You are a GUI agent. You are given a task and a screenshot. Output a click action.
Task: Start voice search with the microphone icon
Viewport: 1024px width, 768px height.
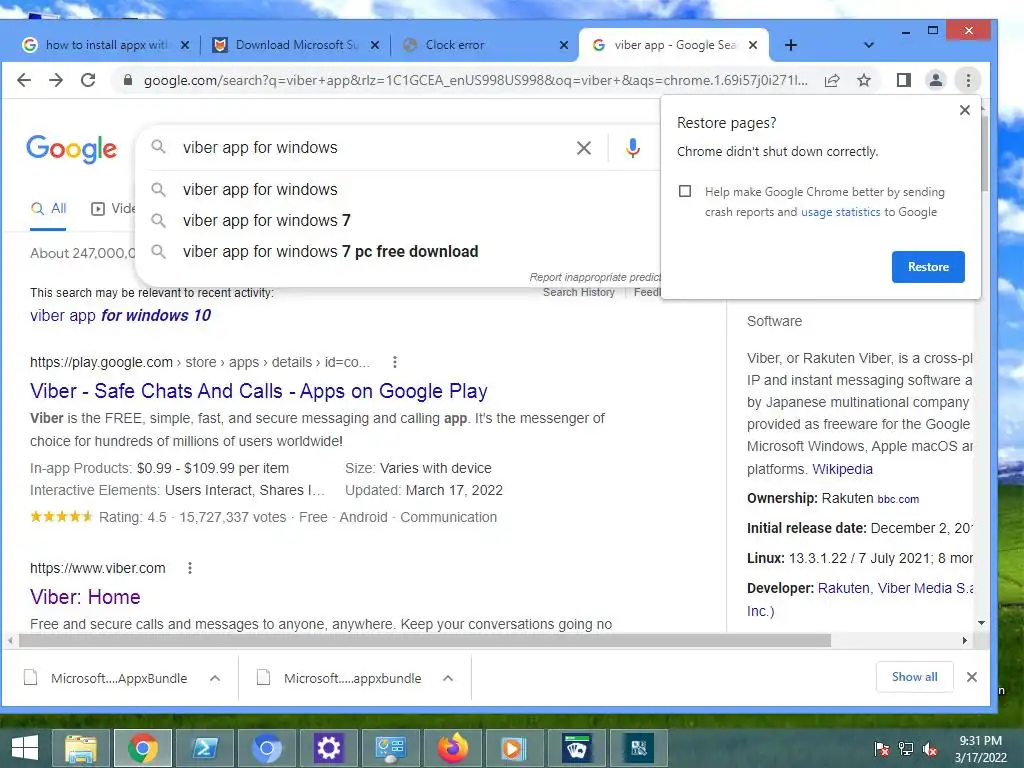coord(632,148)
